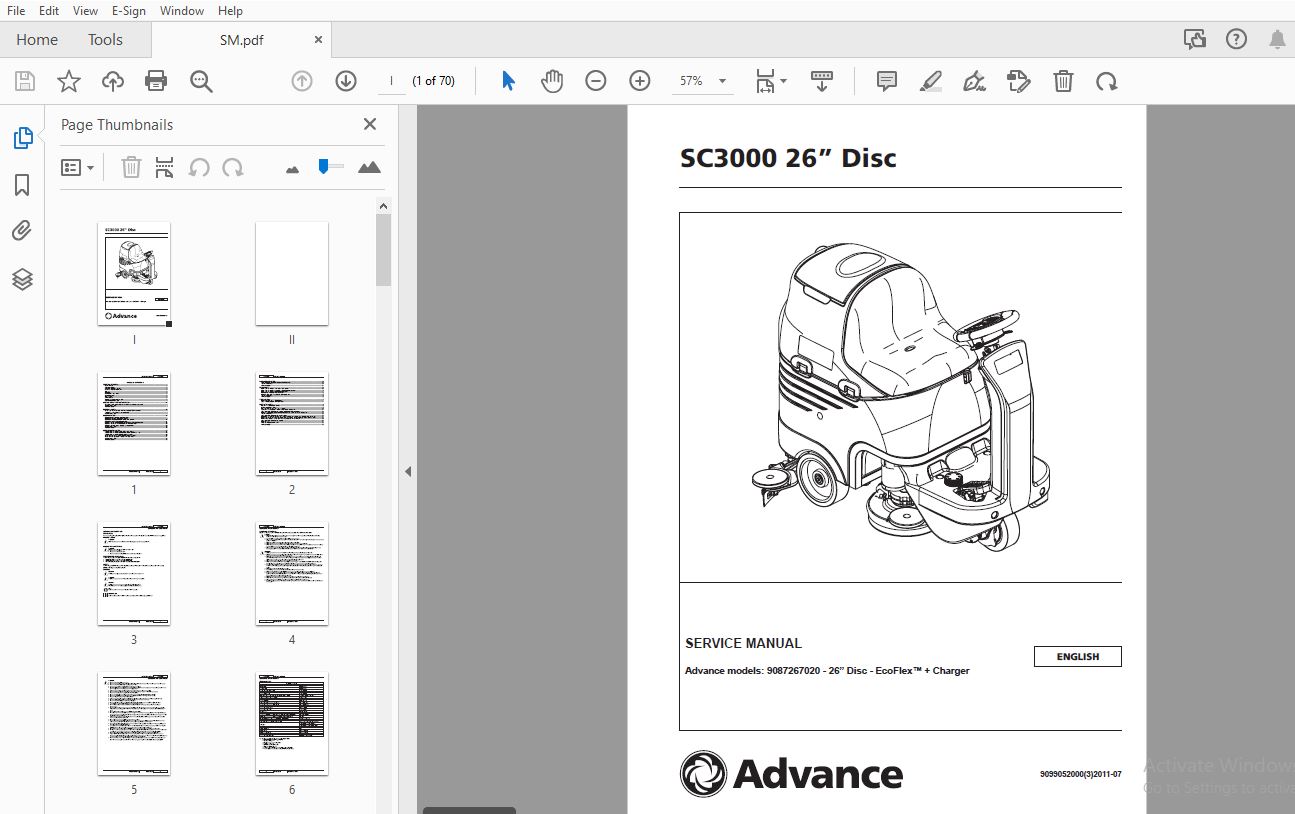Select the SM.pdf document tab
Viewport: 1295px width, 814px height.
(241, 40)
